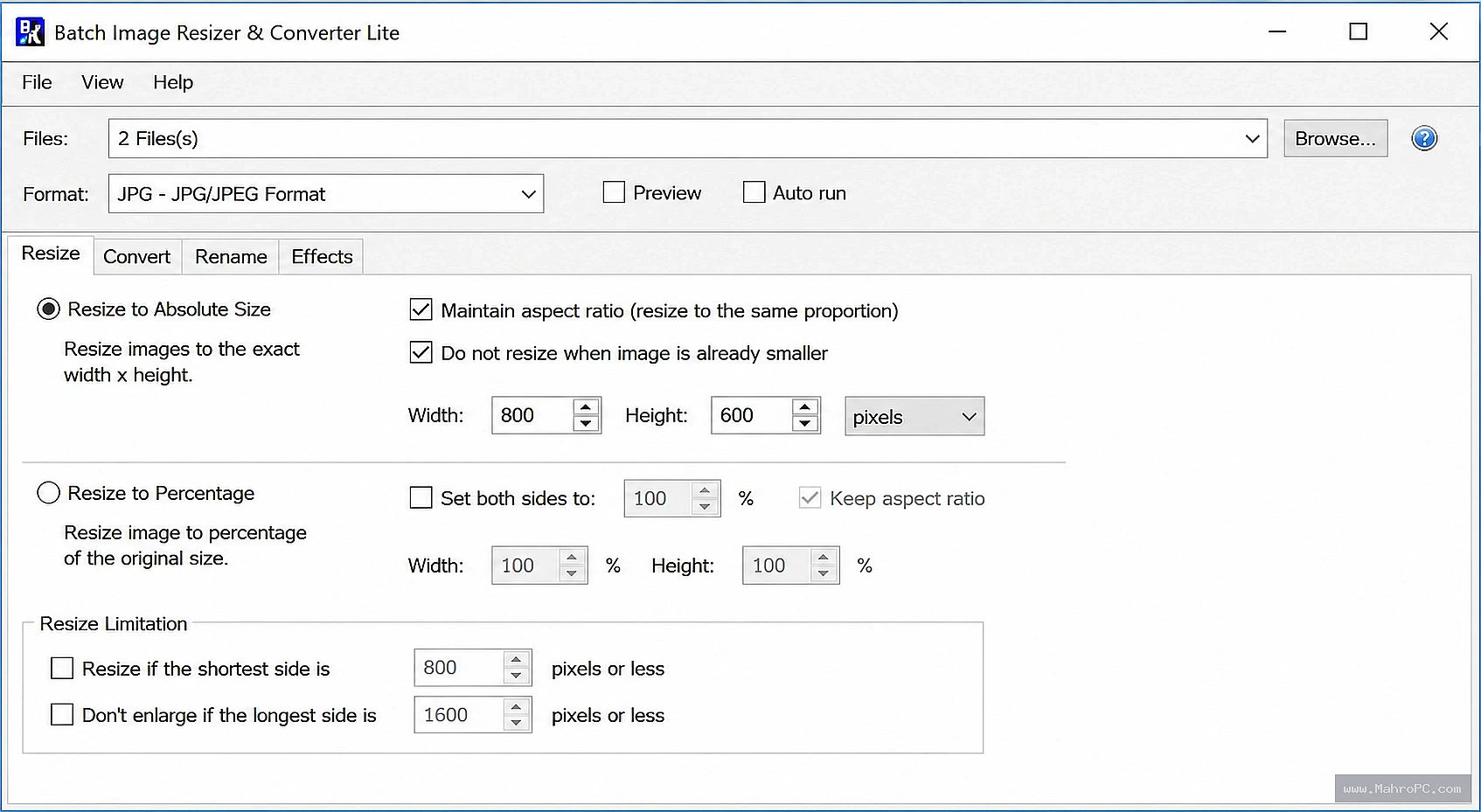Click the longest side field showing 1600

[x=458, y=715]
